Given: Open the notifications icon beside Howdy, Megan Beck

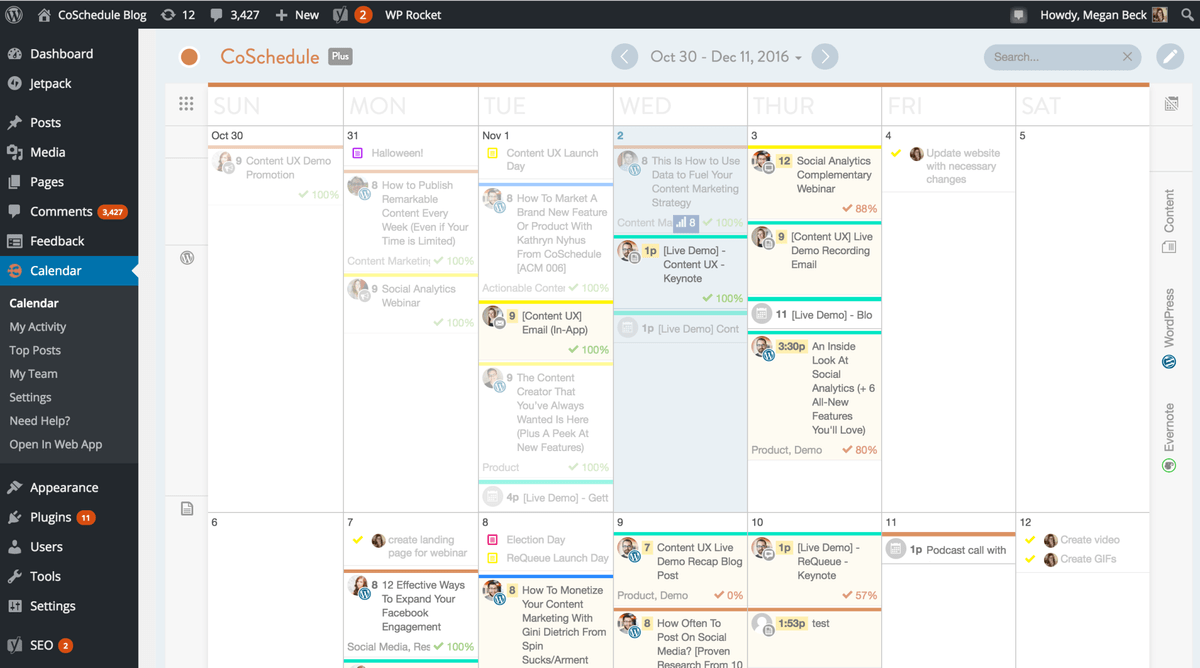Looking at the screenshot, I should coord(1018,15).
